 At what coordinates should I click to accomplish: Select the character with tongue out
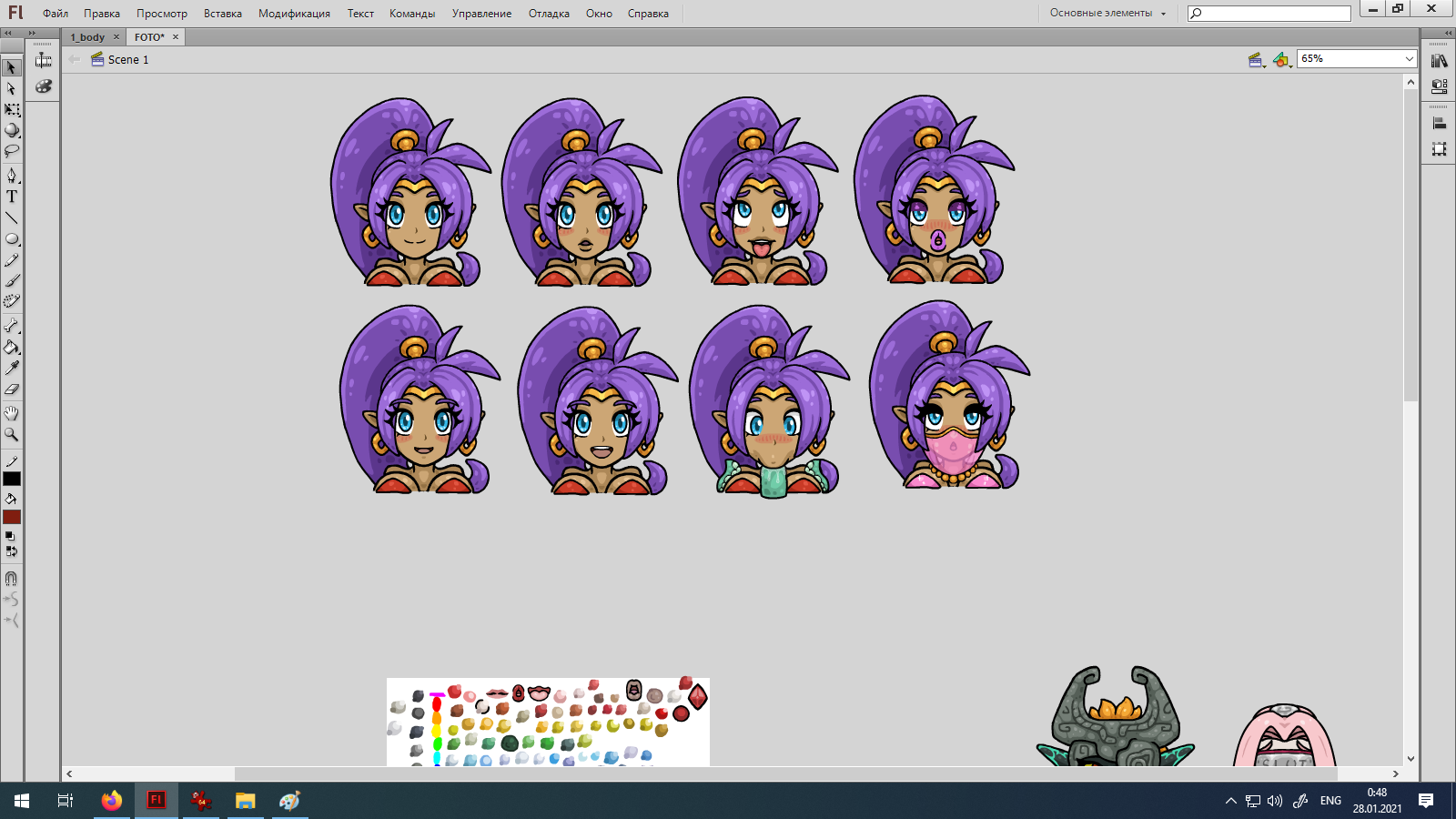click(758, 191)
